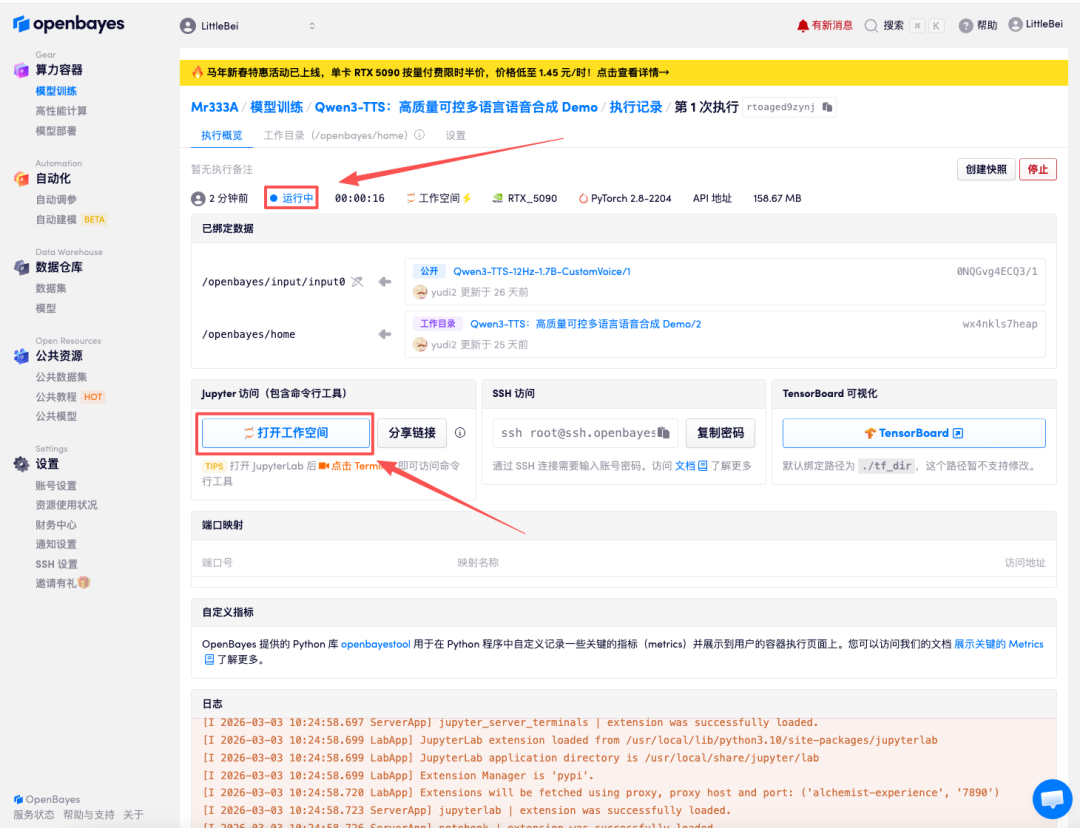The image size is (1080, 828).
Task: Open the TensorBoard button
Action: click(914, 433)
